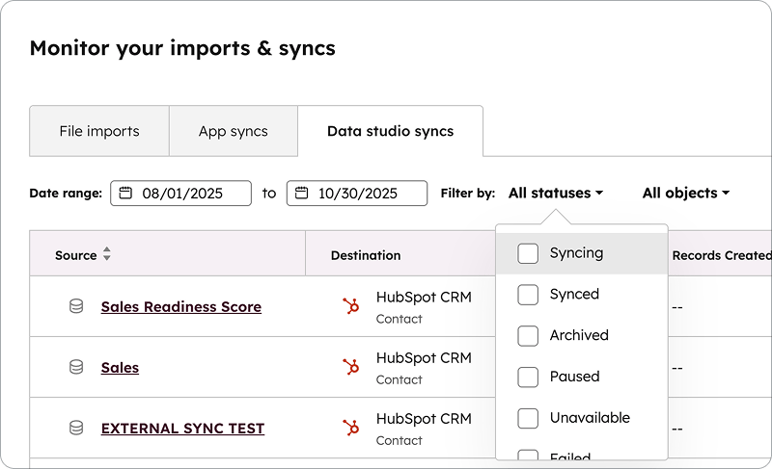This screenshot has width=772, height=469.
Task: Enable the Paused status checkbox
Action: [528, 377]
